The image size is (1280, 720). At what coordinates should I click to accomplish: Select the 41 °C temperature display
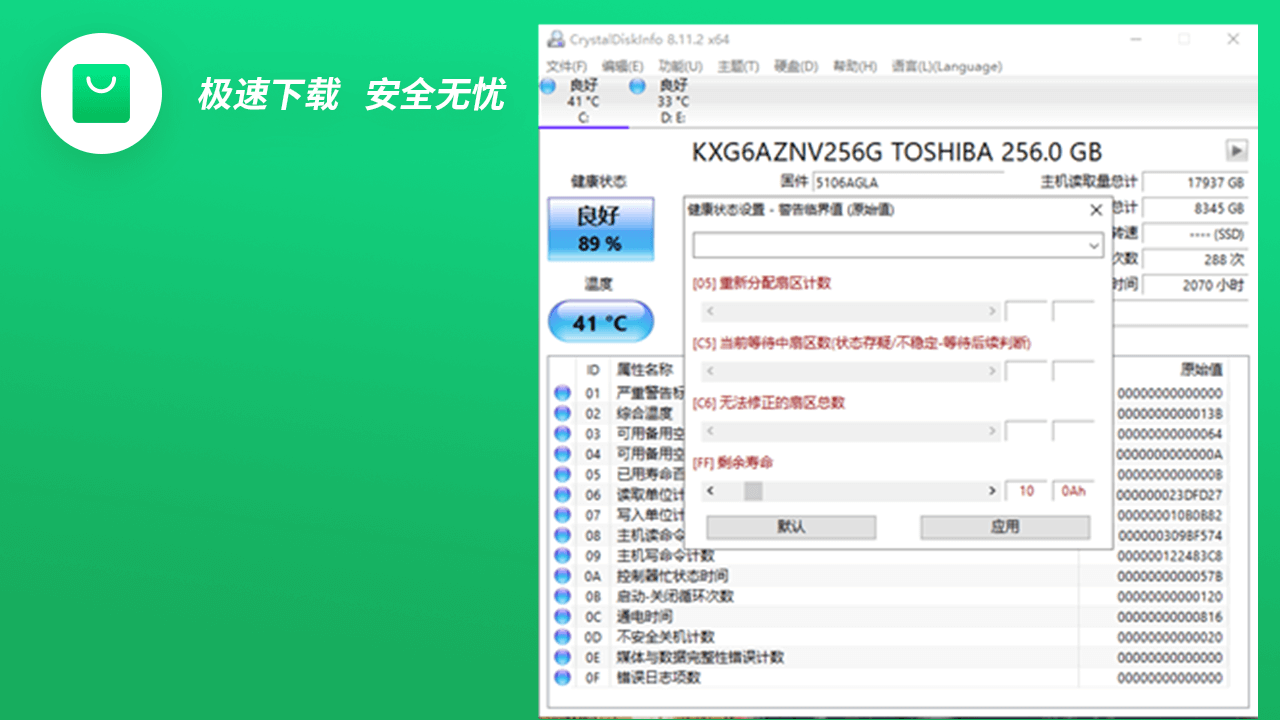(600, 321)
